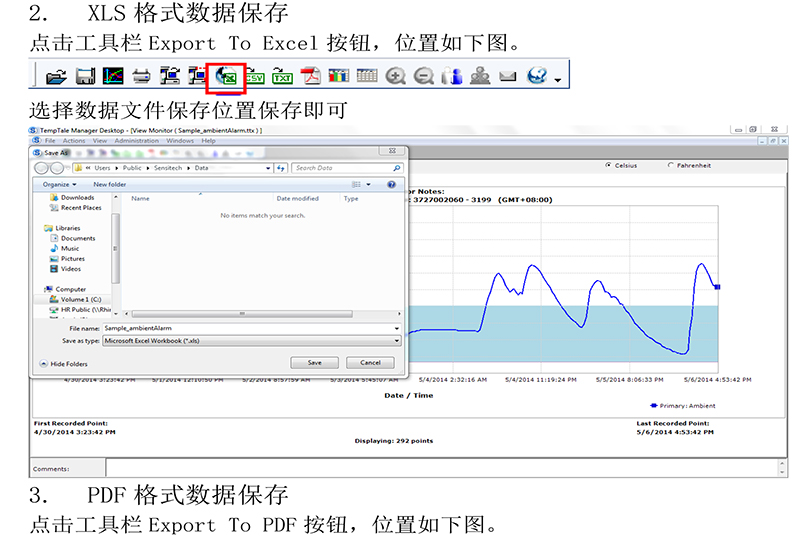Click the zoom in magnifier icon

(x=396, y=76)
